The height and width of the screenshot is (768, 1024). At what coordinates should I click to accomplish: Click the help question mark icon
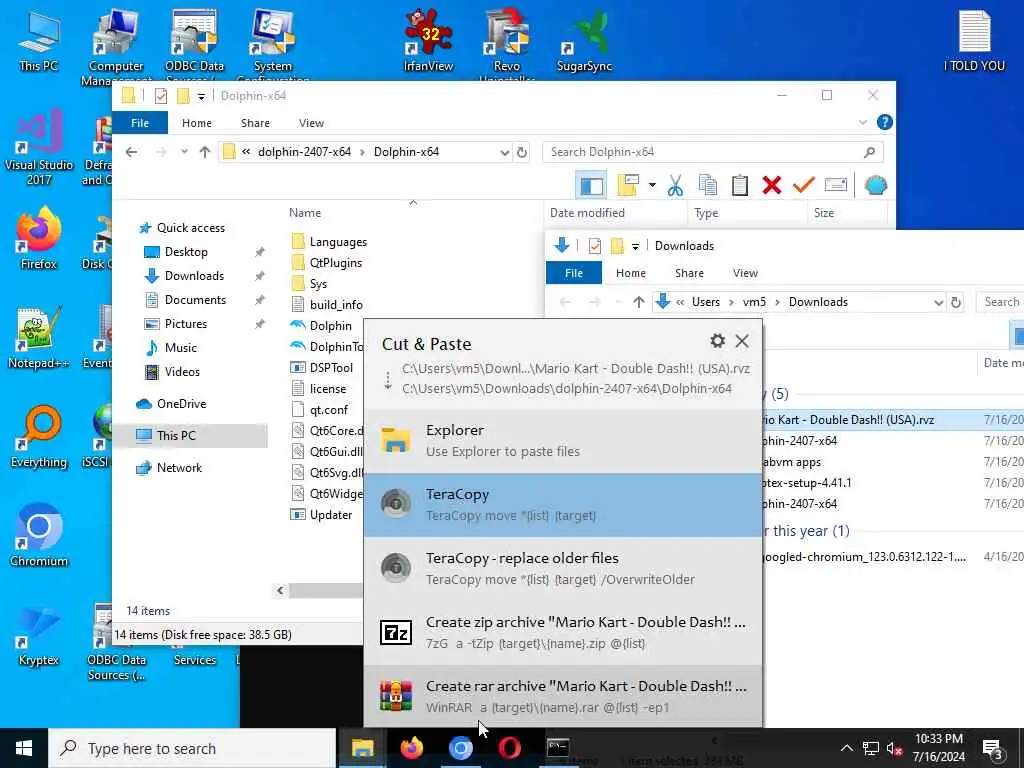(x=884, y=122)
